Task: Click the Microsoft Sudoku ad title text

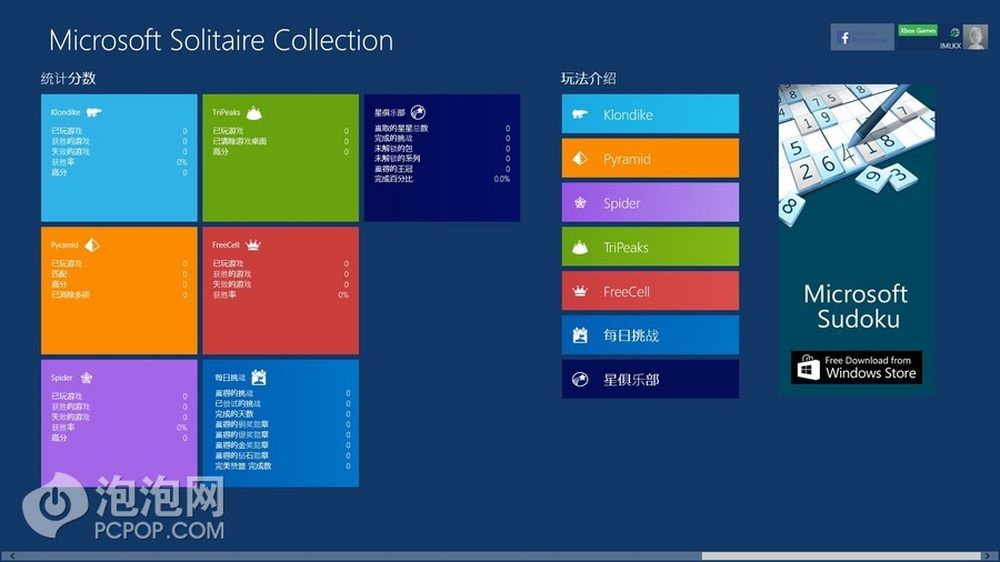Action: (x=857, y=306)
